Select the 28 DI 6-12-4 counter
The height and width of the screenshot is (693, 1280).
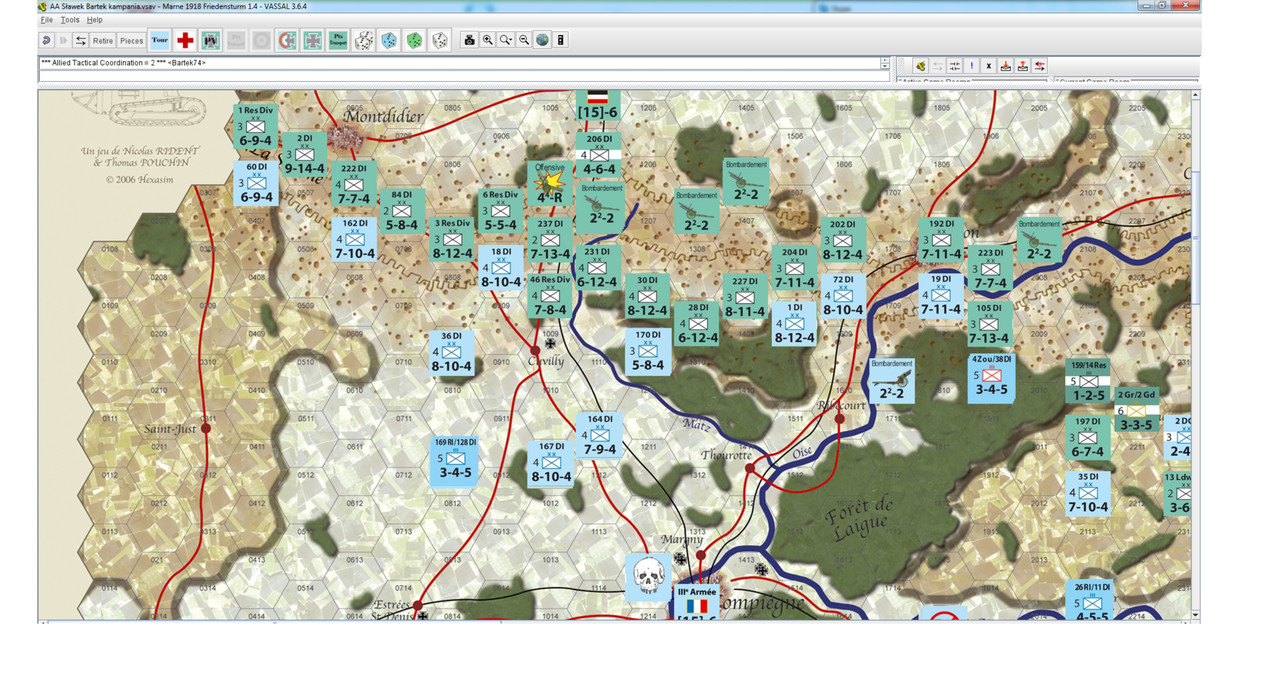(697, 323)
